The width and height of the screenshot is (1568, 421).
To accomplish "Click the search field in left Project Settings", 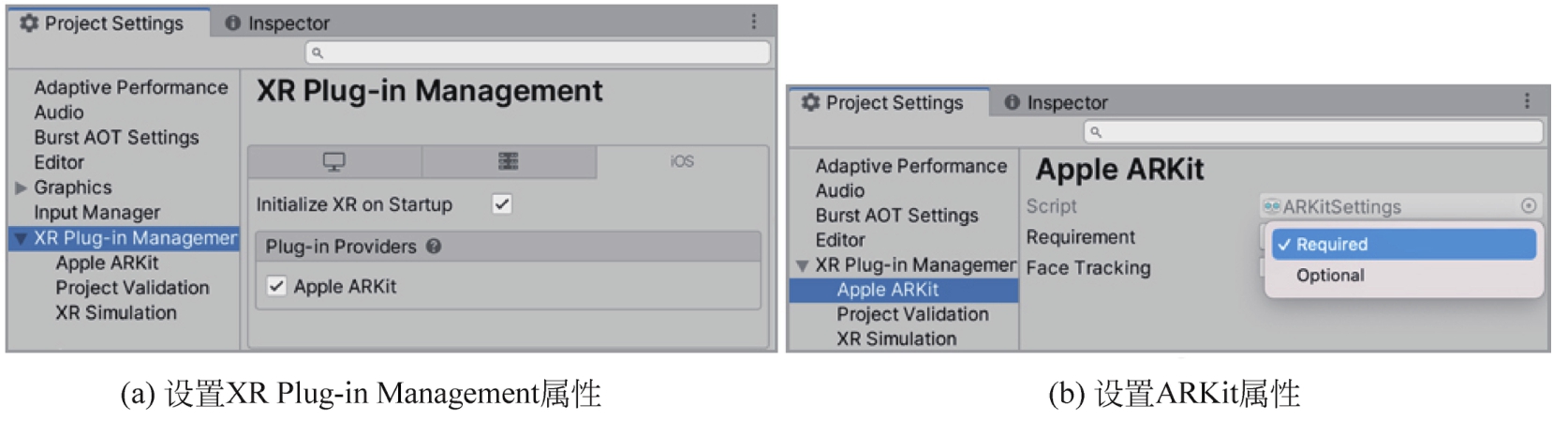I will click(x=538, y=53).
